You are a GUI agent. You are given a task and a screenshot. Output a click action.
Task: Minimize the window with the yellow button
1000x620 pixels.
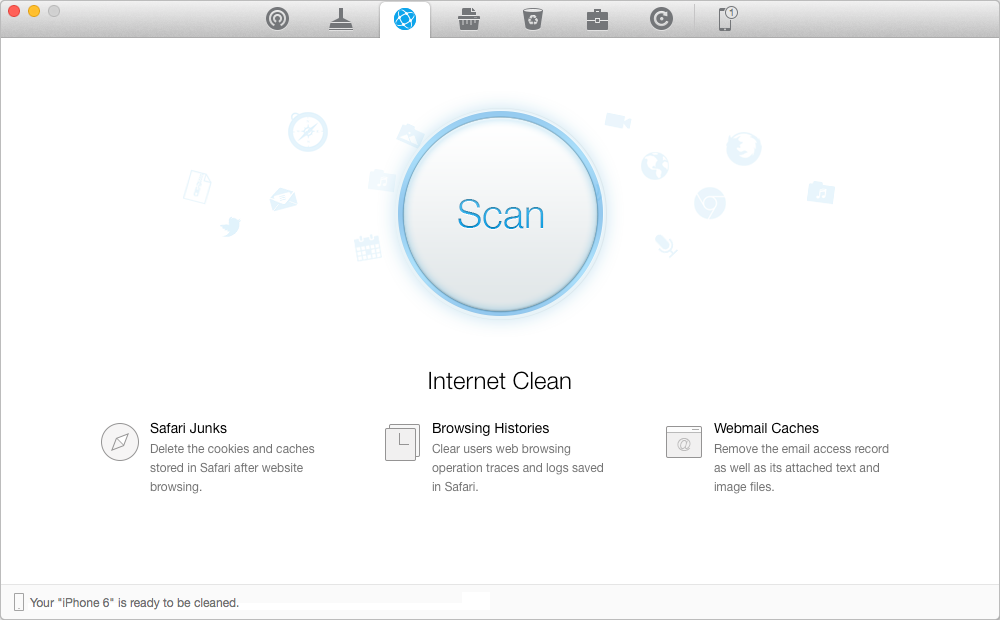click(34, 11)
